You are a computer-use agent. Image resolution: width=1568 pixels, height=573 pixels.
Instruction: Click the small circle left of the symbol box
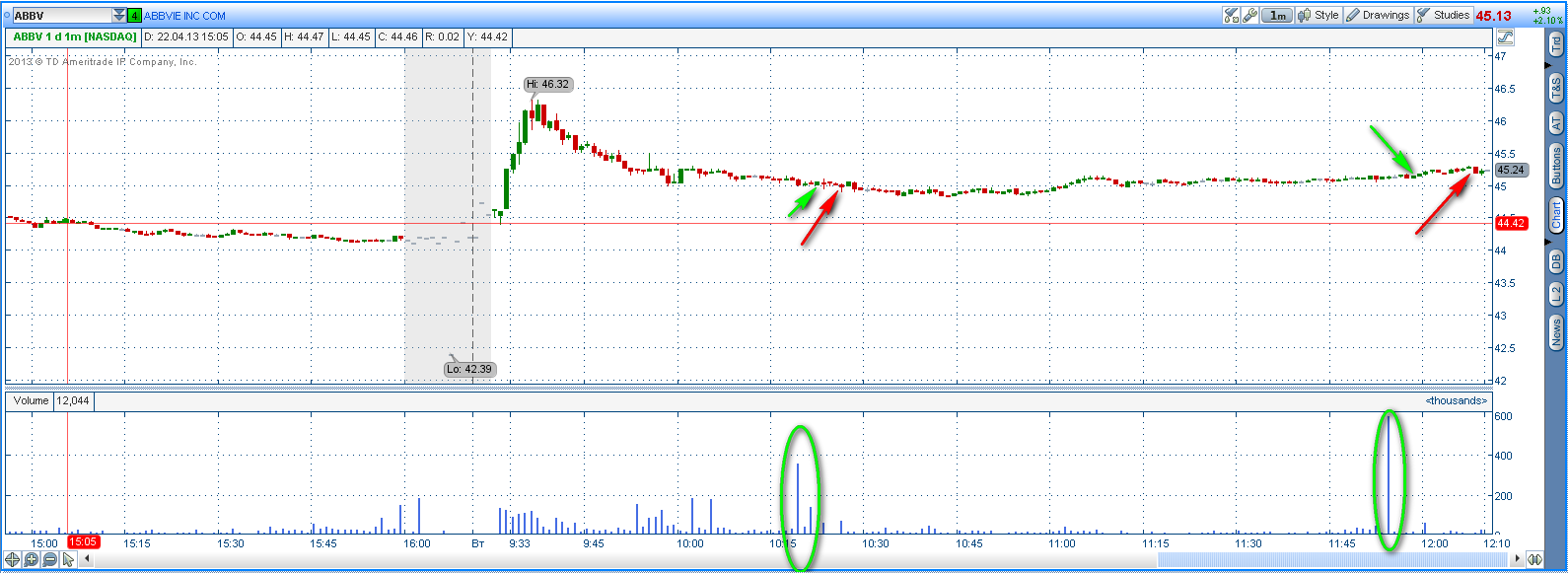7,16
